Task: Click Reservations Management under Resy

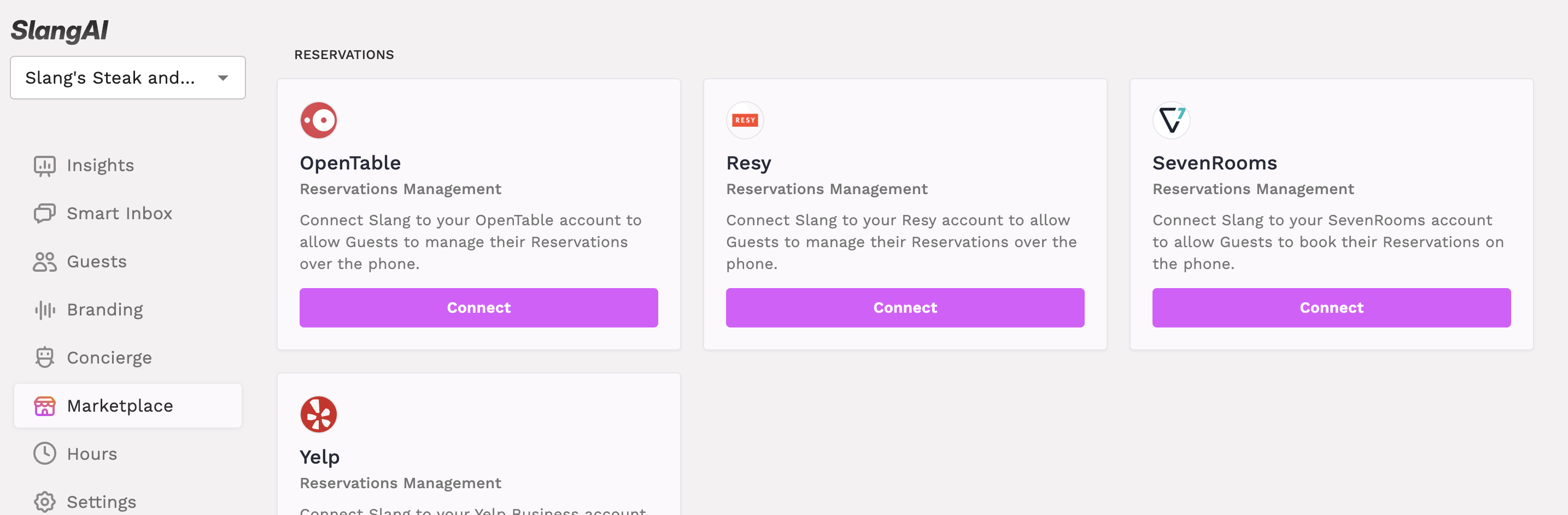Action: (x=827, y=189)
